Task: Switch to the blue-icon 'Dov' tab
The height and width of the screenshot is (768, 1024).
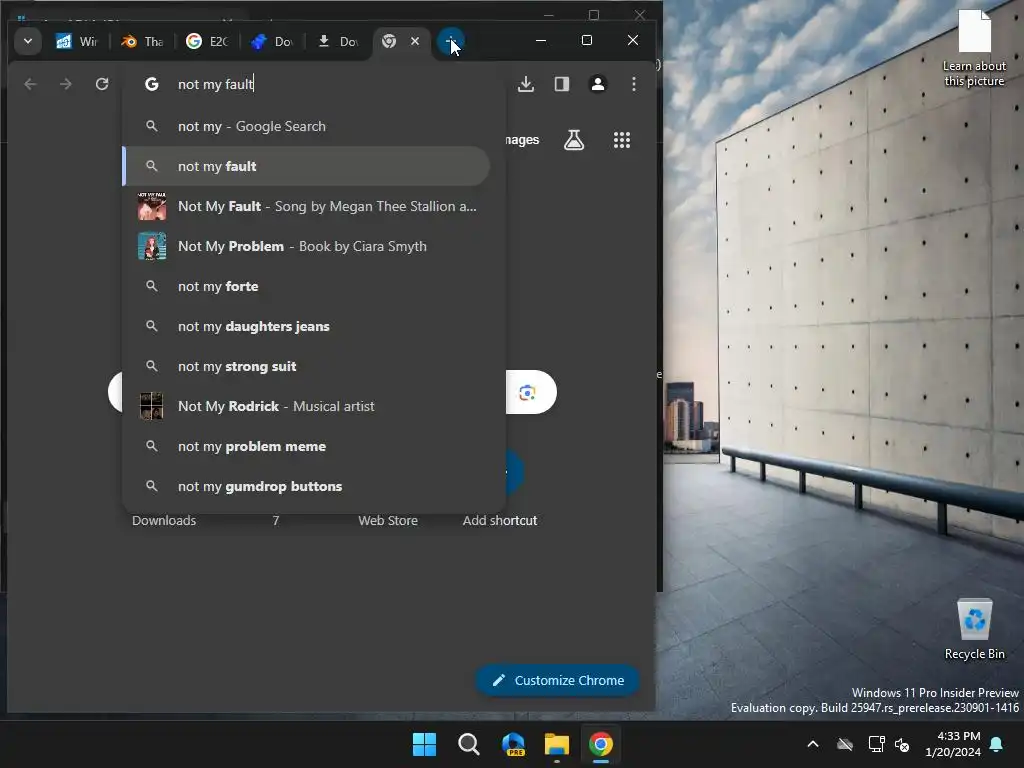Action: 272,42
